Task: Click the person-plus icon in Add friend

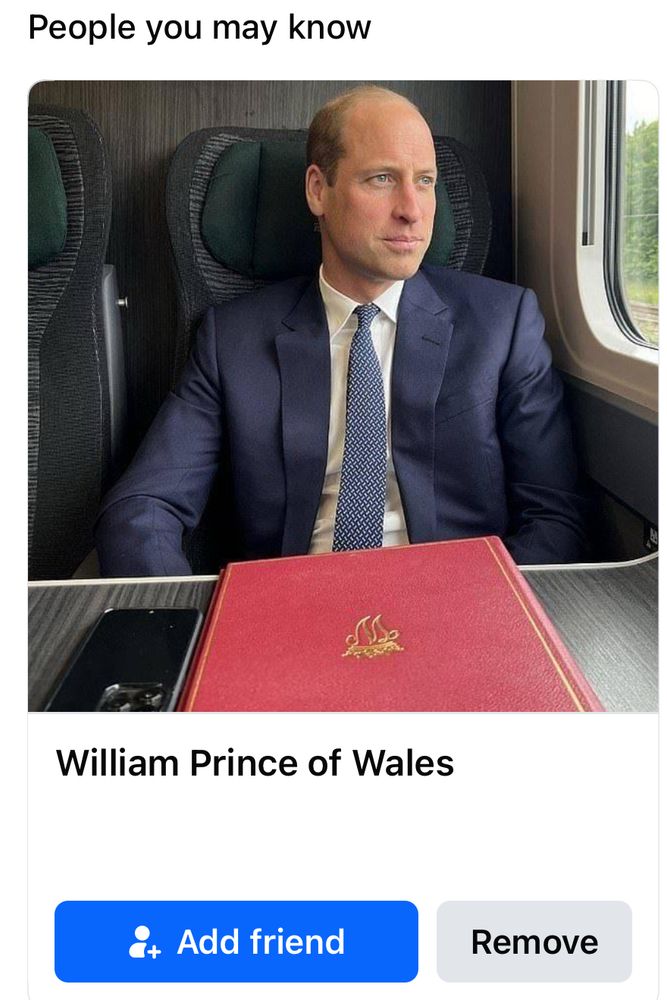Action: [144, 942]
